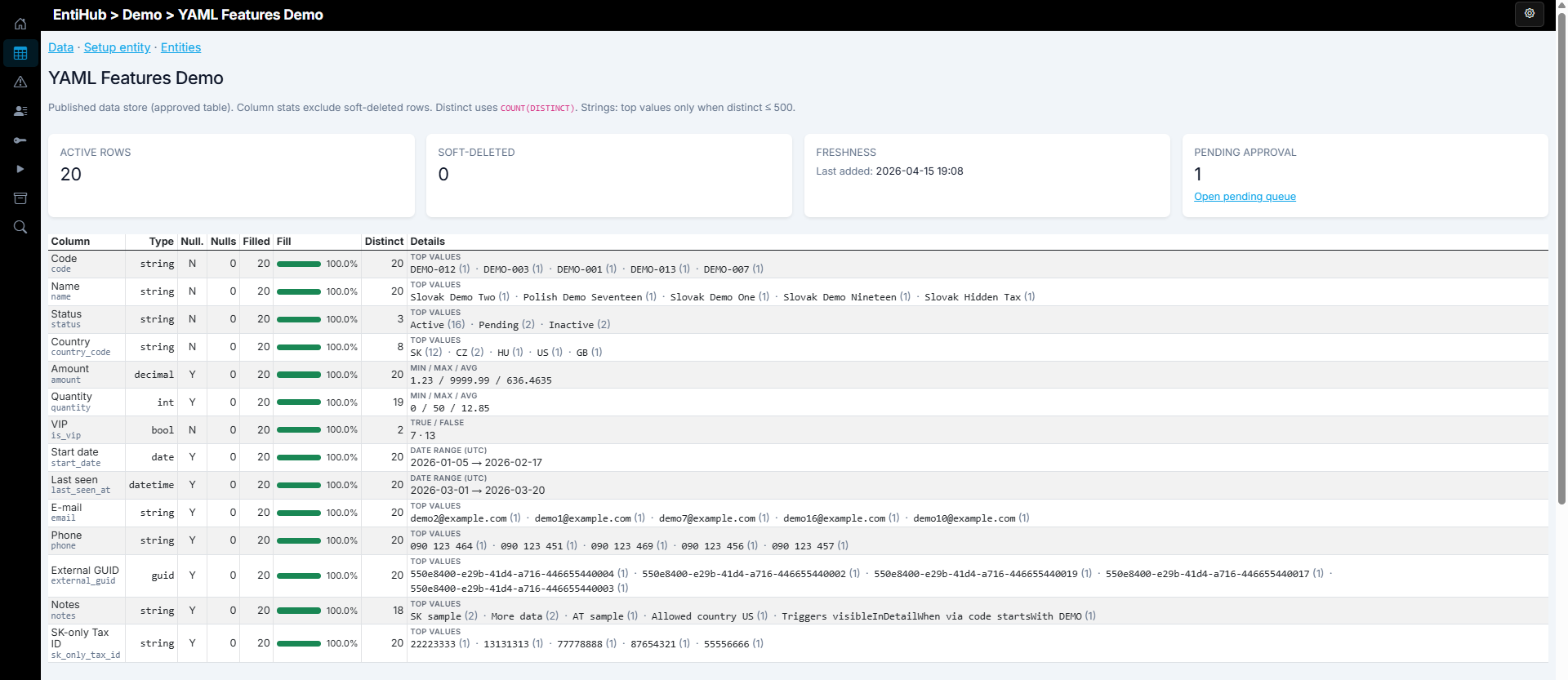The image size is (1568, 680).
Task: Click the Distinct column header
Action: (x=384, y=242)
